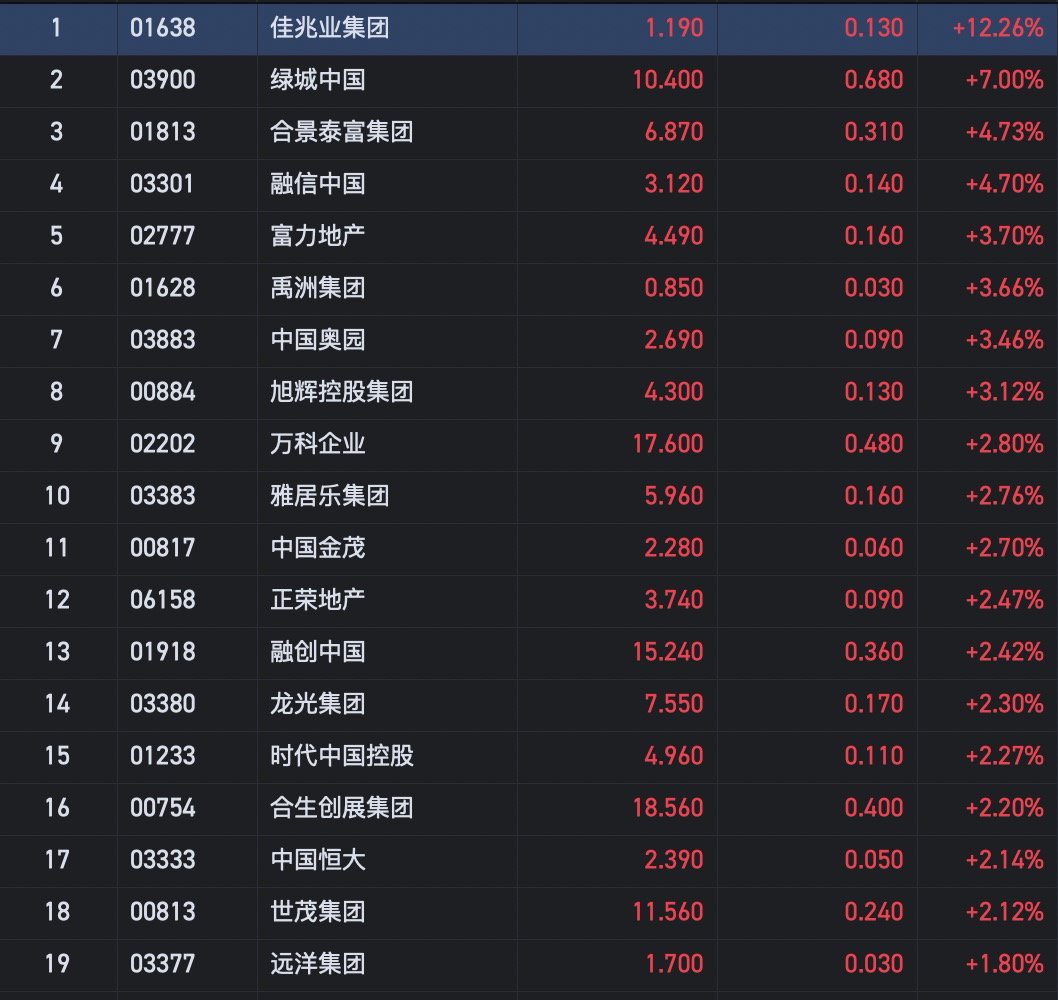The height and width of the screenshot is (1000, 1058).
Task: Click stock code 03900
Action: (162, 80)
